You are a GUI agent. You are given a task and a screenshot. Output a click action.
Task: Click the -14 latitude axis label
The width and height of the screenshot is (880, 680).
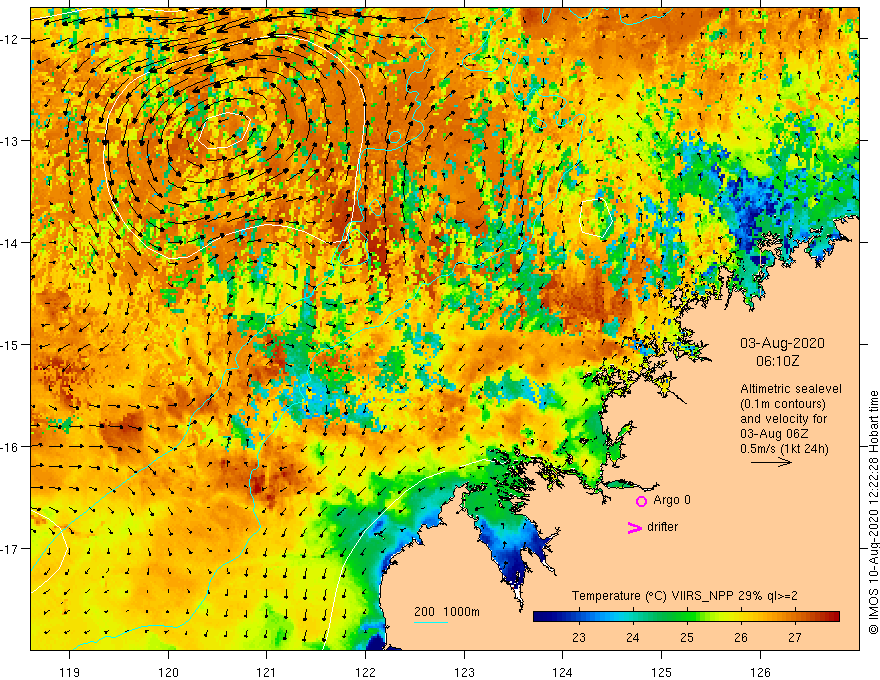click(11, 243)
